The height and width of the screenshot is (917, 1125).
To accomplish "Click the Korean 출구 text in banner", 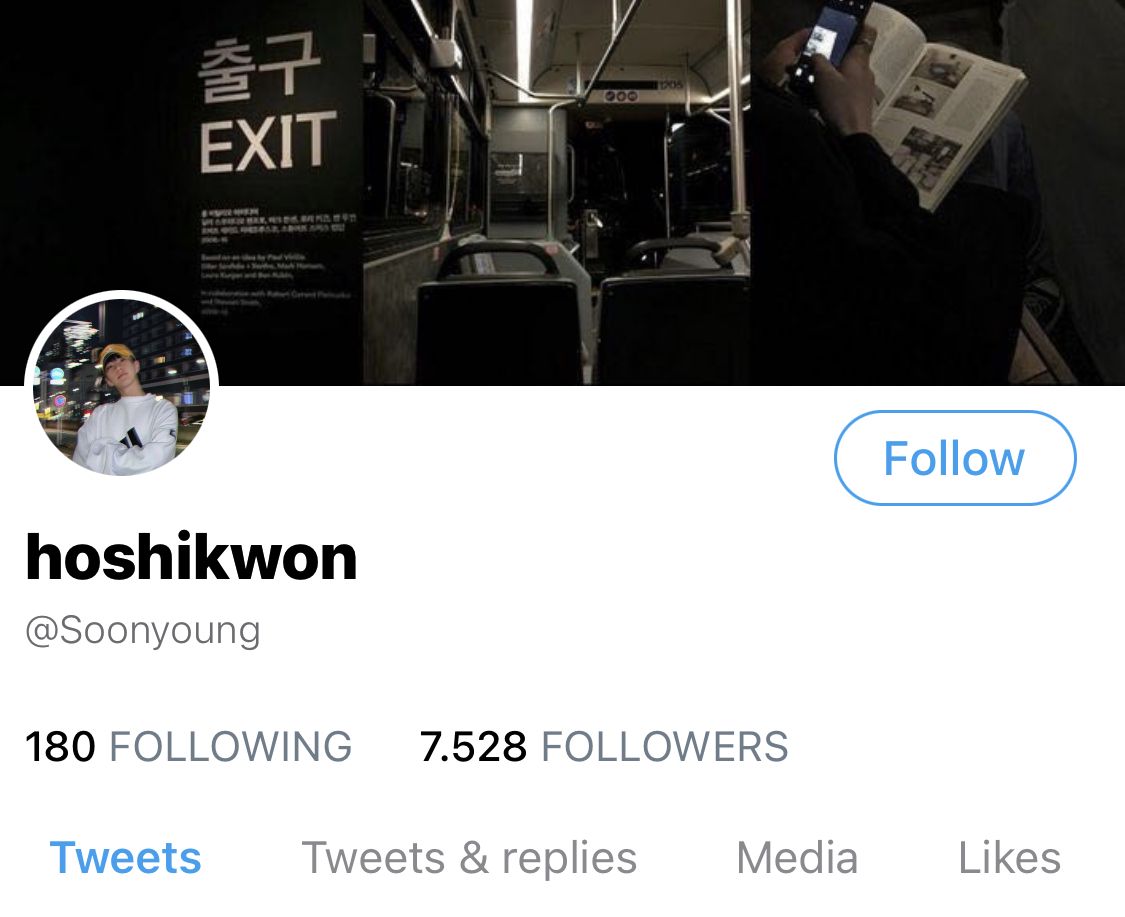I will [259, 66].
